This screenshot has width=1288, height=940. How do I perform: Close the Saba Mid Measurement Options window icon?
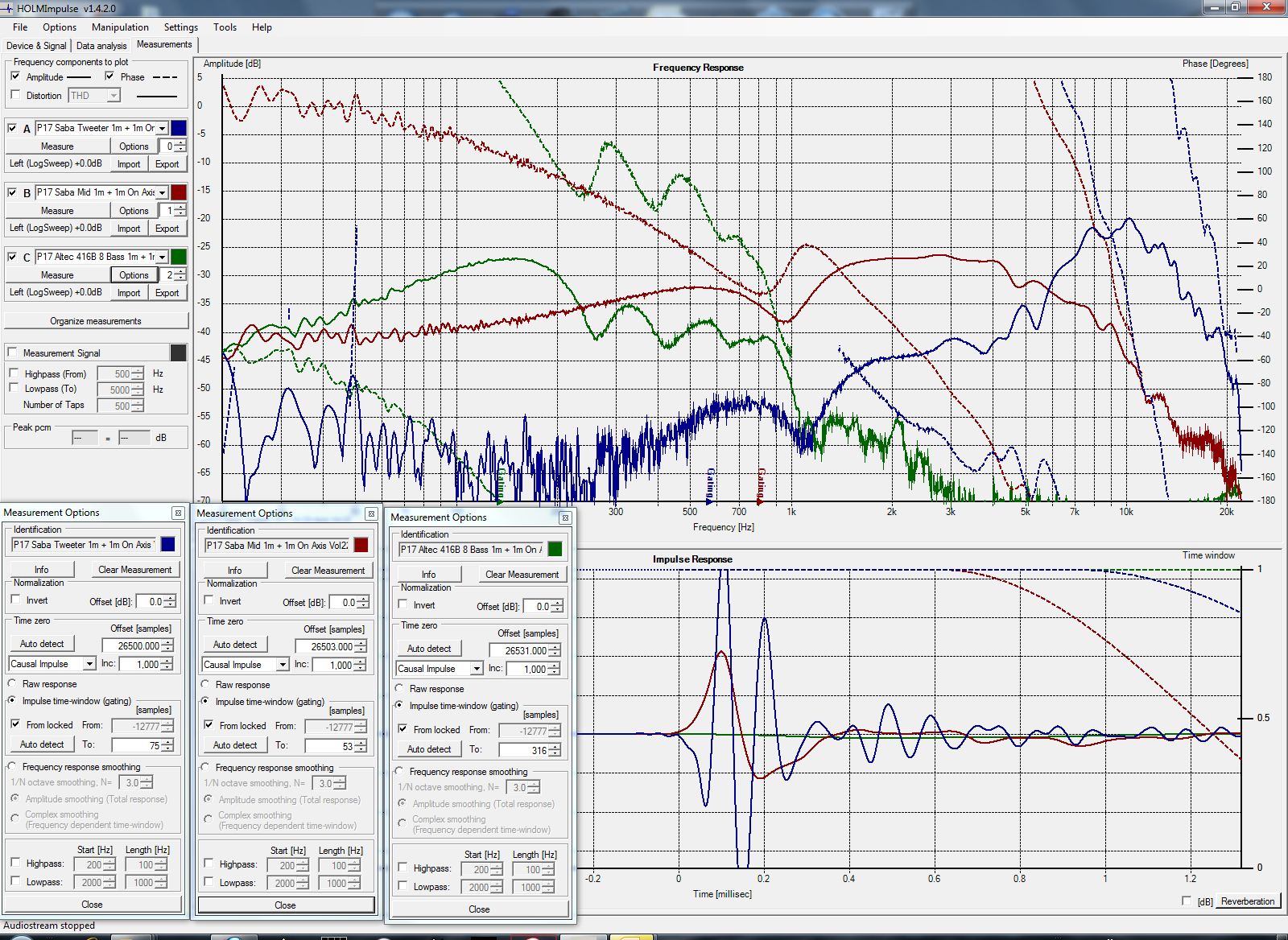point(371,513)
